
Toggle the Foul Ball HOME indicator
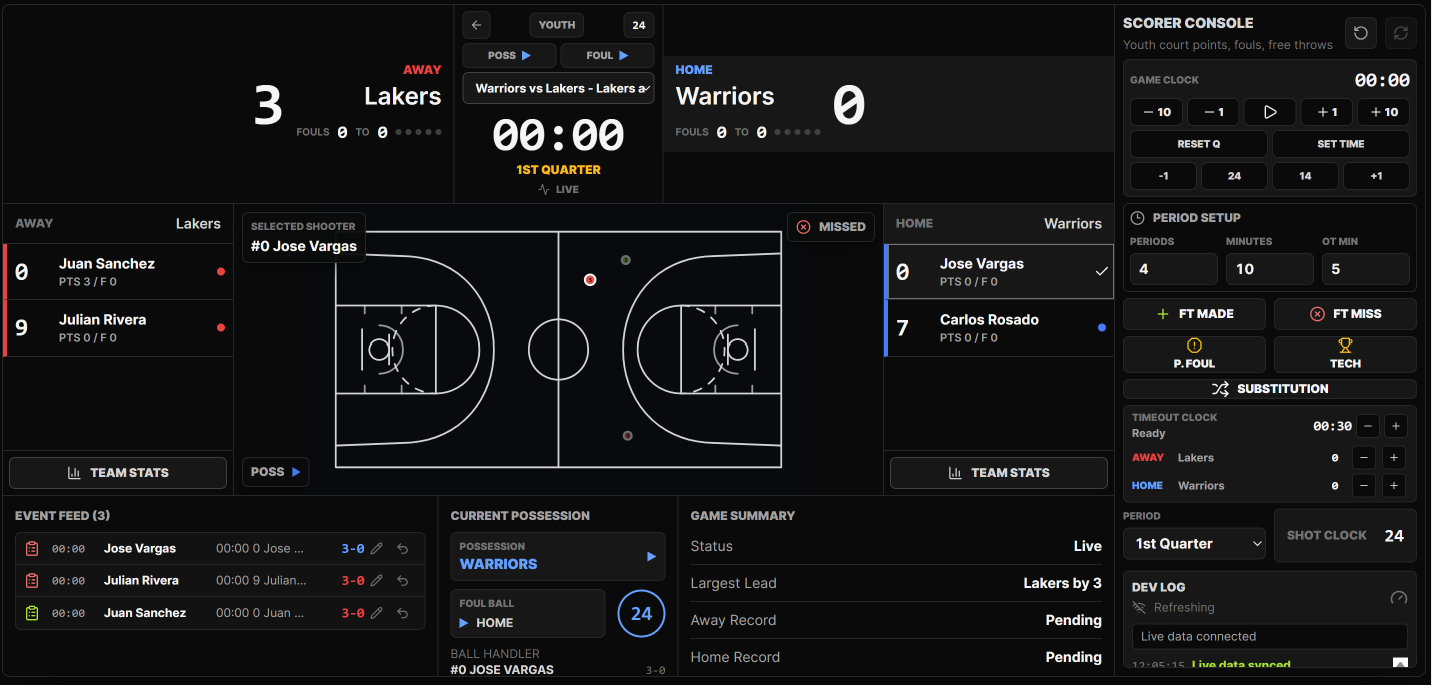(x=528, y=613)
